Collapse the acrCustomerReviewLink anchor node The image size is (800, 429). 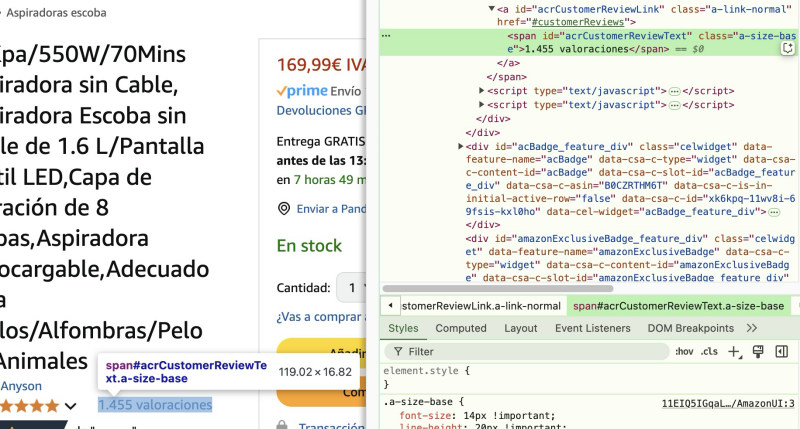pyautogui.click(x=491, y=9)
